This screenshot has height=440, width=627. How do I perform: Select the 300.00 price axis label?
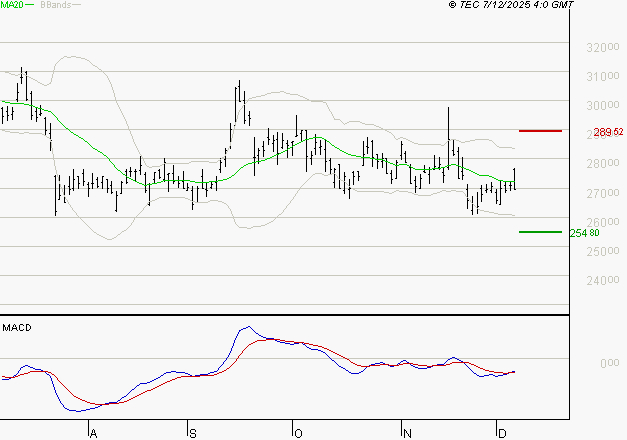[x=603, y=105]
